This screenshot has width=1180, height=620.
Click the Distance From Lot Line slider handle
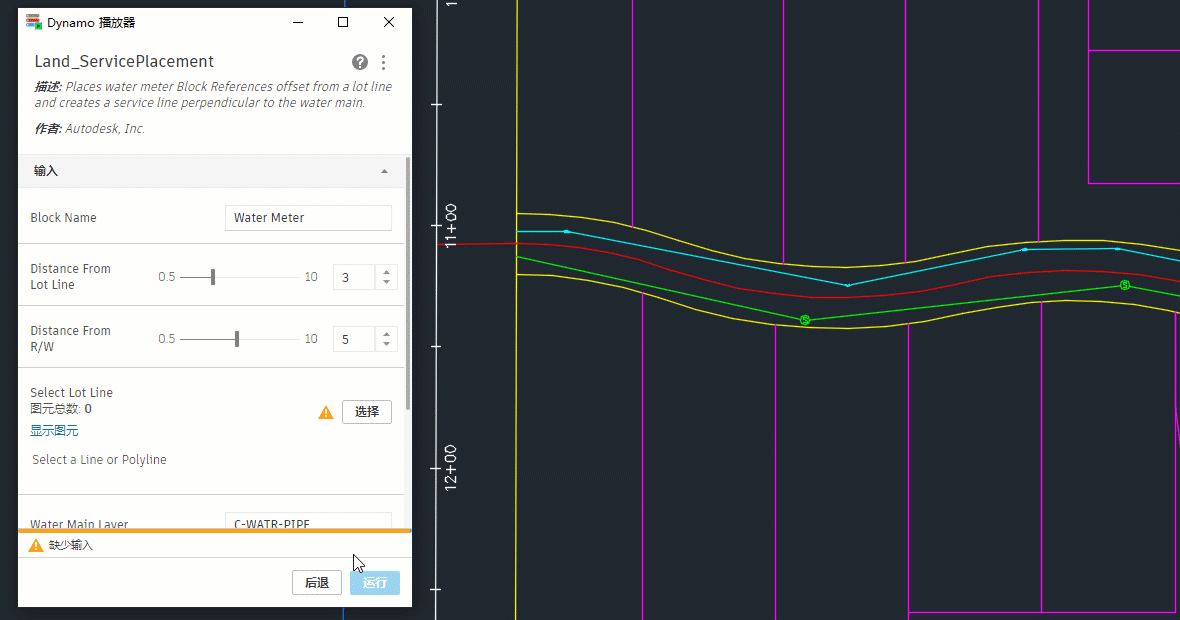pos(213,277)
